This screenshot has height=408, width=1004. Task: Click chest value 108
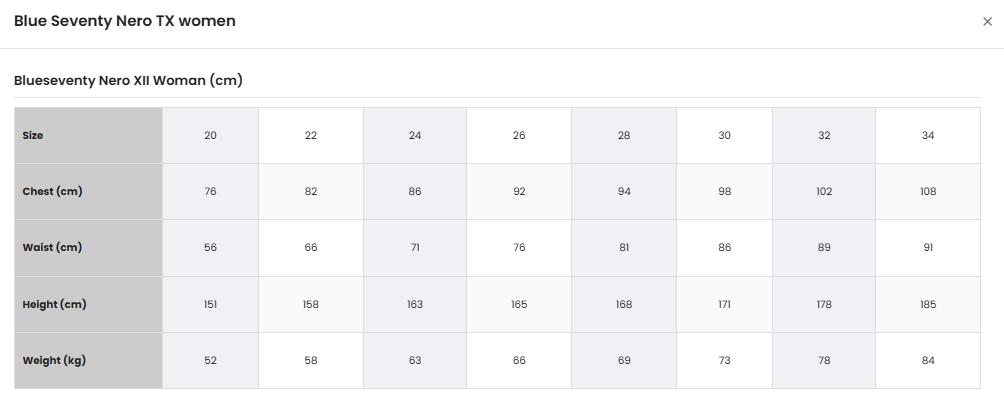tap(928, 192)
